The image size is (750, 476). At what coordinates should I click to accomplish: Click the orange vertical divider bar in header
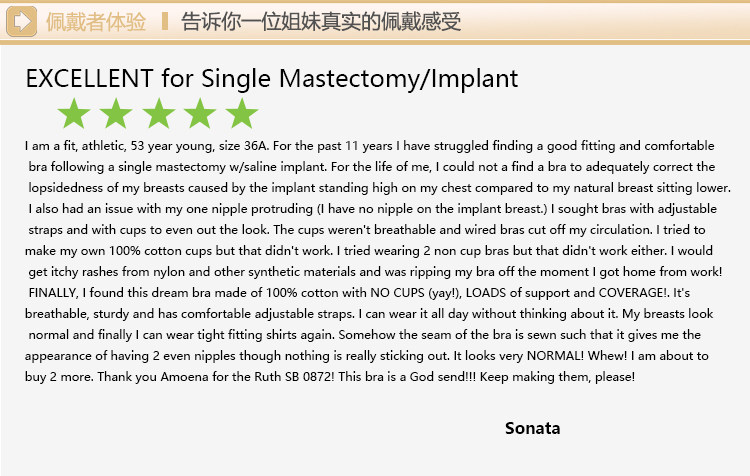pos(165,21)
